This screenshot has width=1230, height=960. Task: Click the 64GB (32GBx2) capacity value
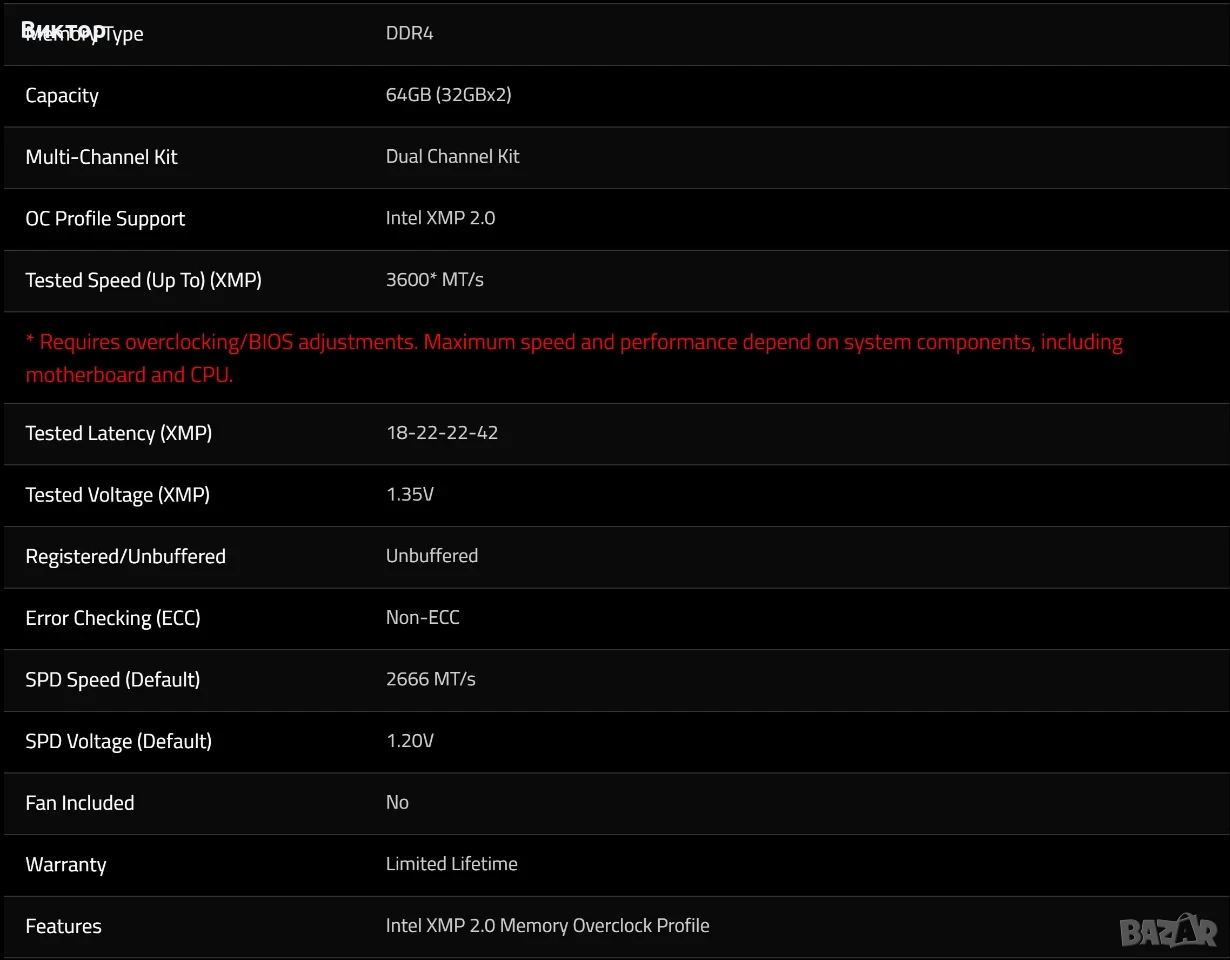coord(449,94)
